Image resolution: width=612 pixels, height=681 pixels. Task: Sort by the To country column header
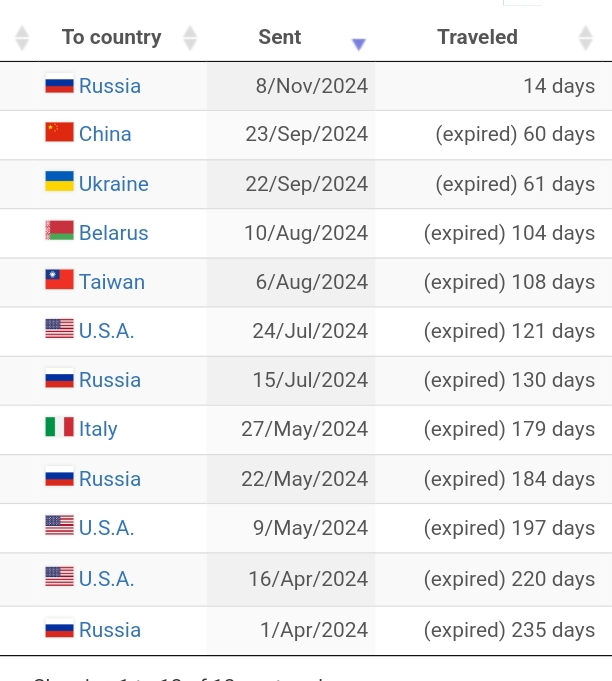pyautogui.click(x=112, y=37)
